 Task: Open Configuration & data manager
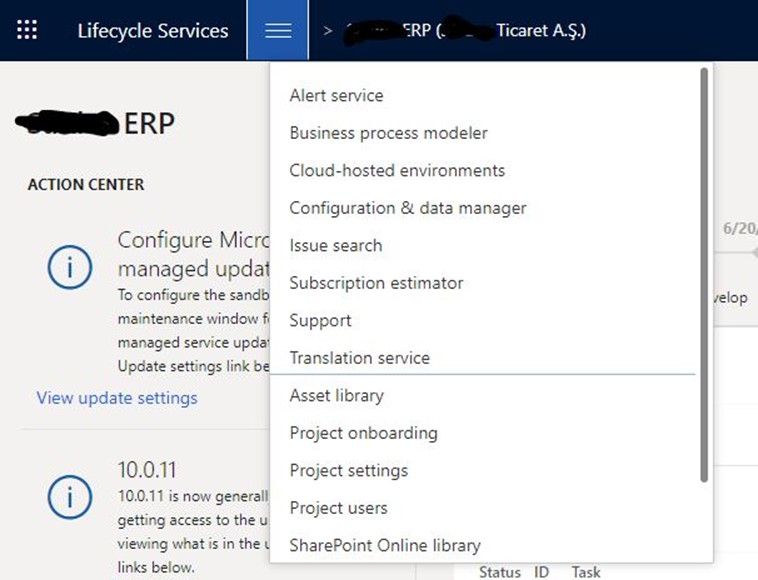pos(407,208)
